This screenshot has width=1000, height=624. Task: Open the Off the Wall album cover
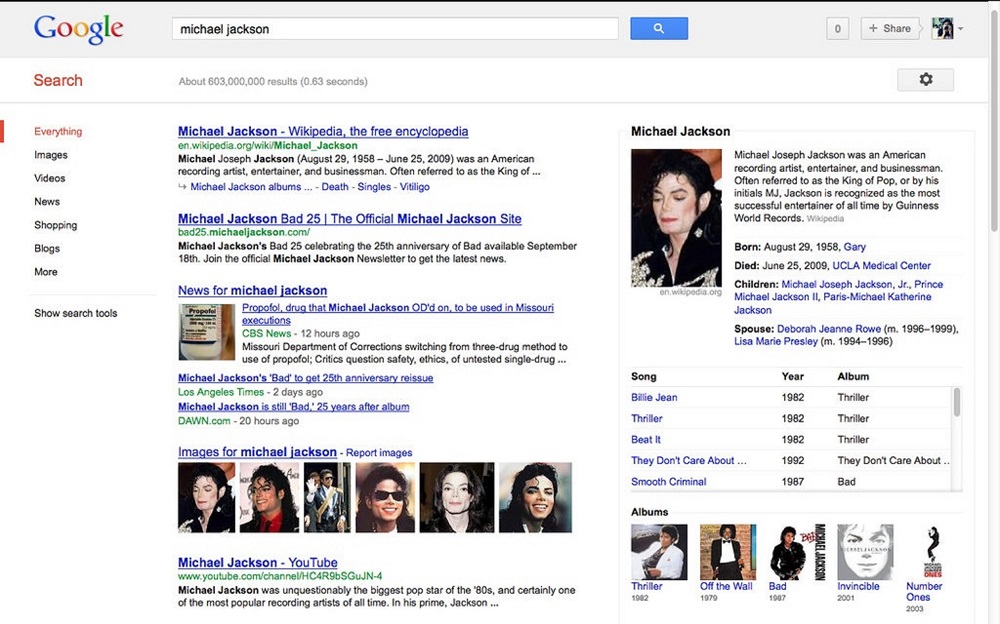tap(727, 552)
